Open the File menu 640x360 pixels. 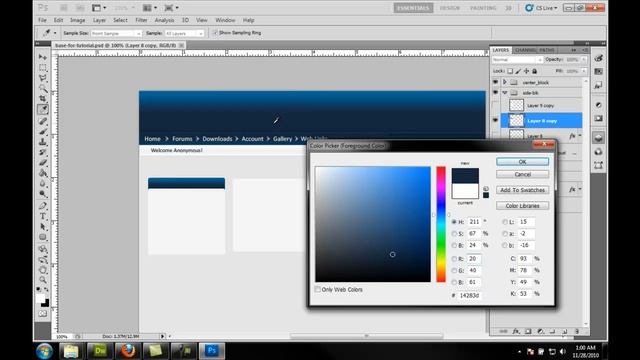click(42, 20)
